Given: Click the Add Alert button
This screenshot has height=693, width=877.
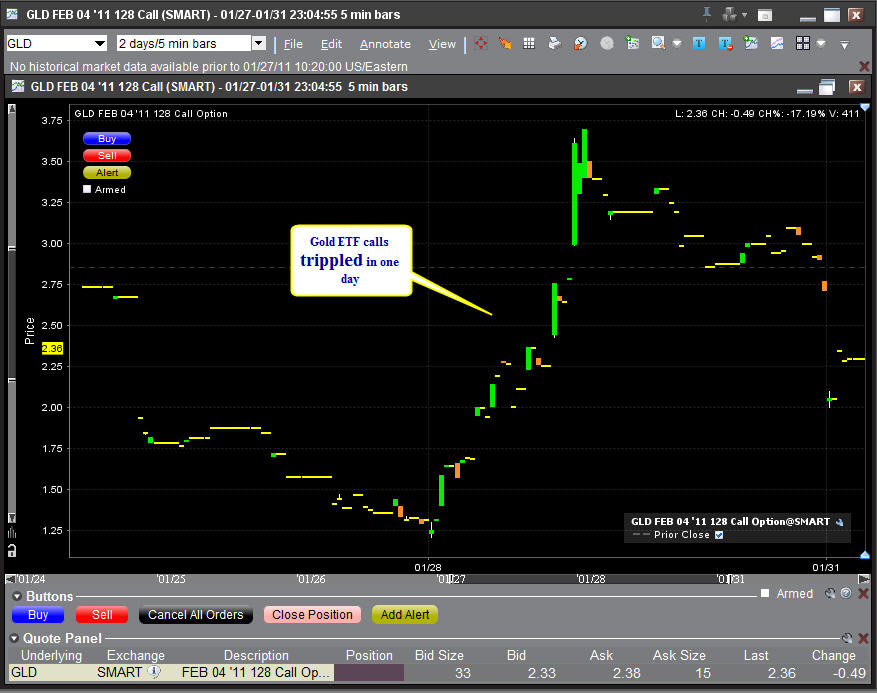Looking at the screenshot, I should 405,615.
